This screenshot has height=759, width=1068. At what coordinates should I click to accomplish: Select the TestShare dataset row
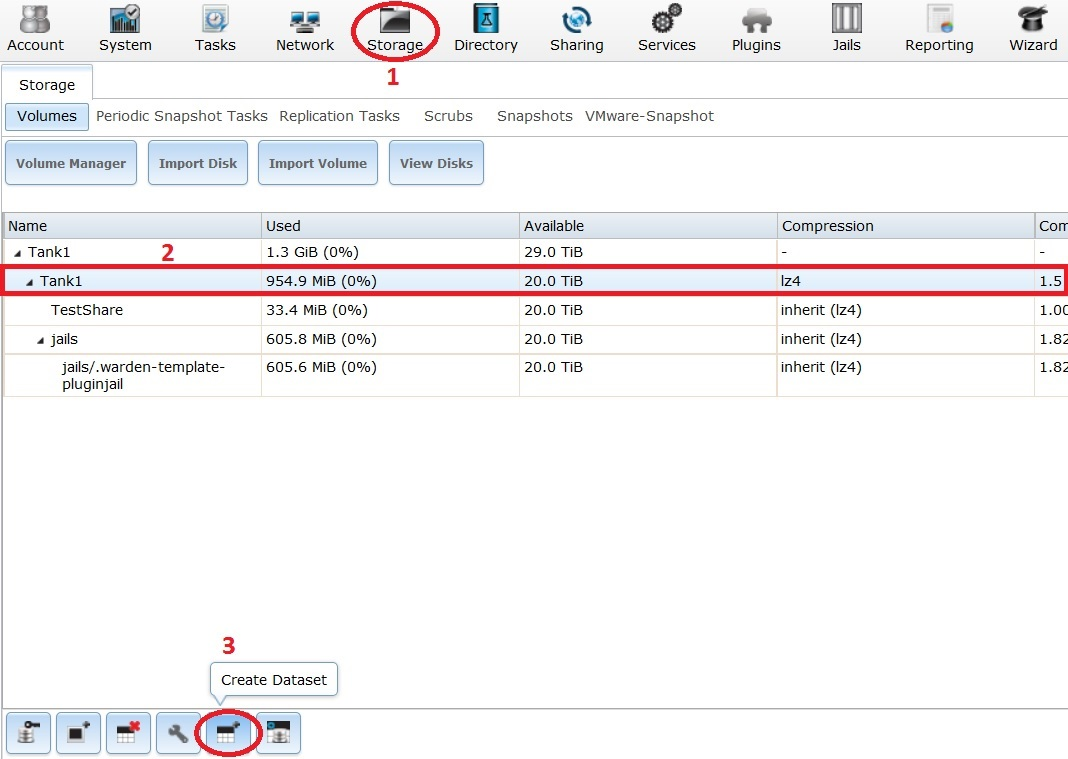click(x=87, y=310)
